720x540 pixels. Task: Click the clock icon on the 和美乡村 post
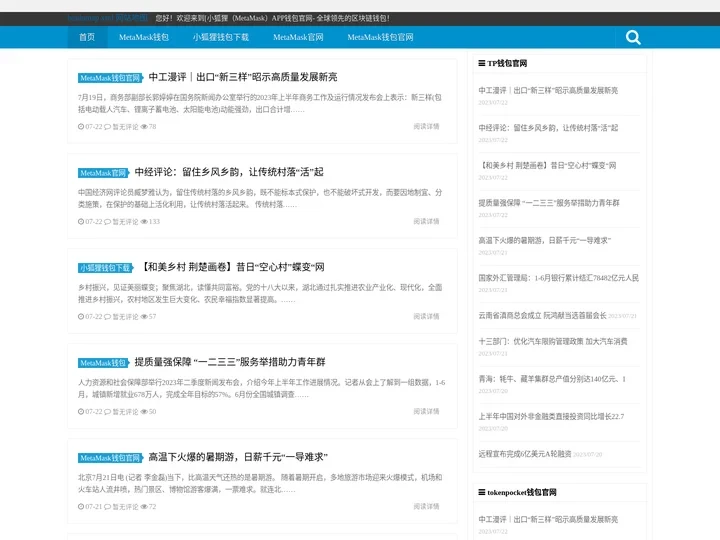pyautogui.click(x=81, y=317)
